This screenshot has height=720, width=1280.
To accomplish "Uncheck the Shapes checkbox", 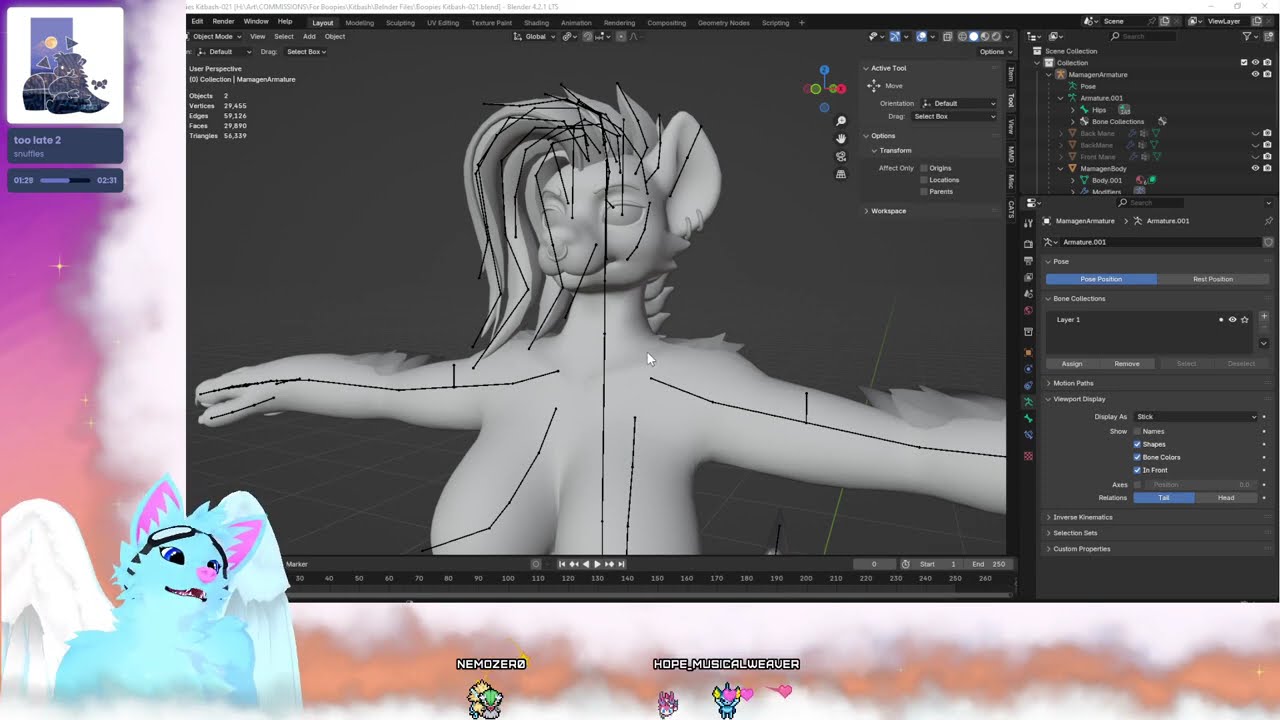I will click(x=1137, y=444).
